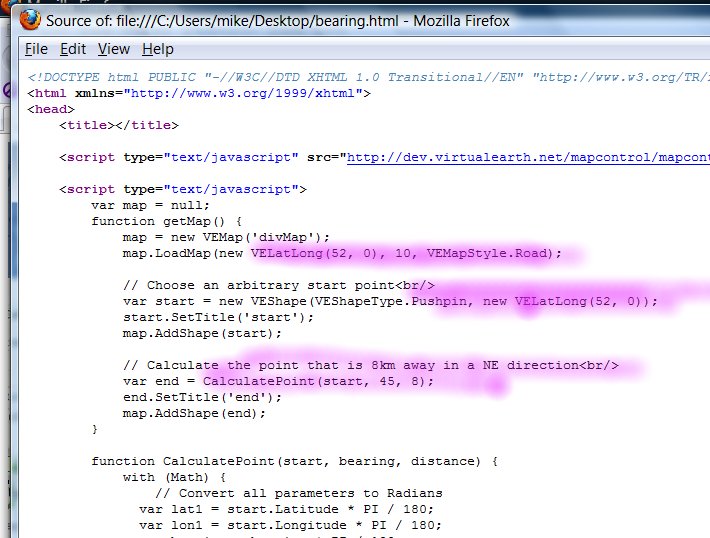Click the <head> tag line

coord(51,109)
